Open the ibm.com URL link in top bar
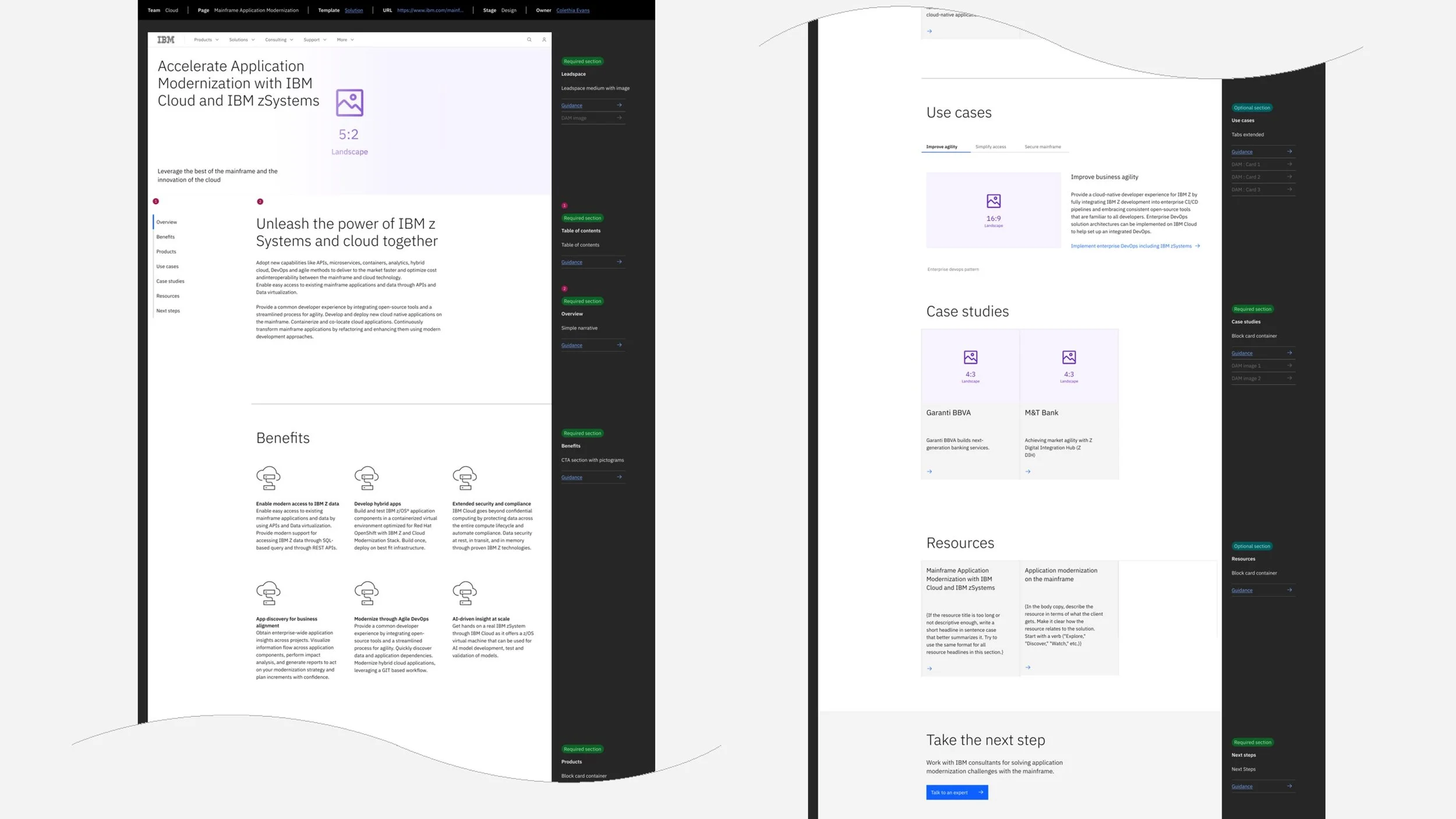 pos(430,10)
